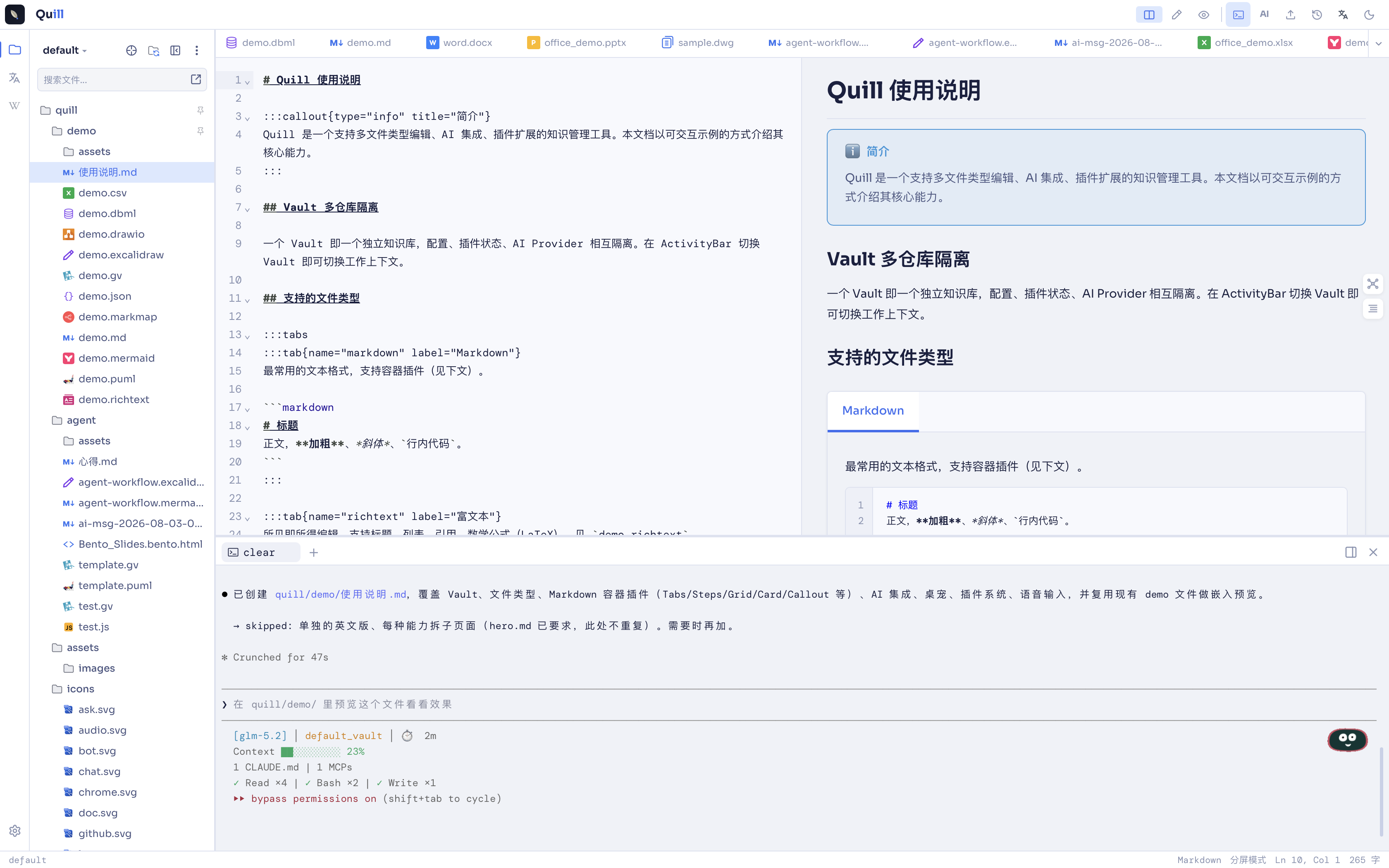Collapse the demo folder
This screenshot has width=1389, height=868.
point(122,131)
